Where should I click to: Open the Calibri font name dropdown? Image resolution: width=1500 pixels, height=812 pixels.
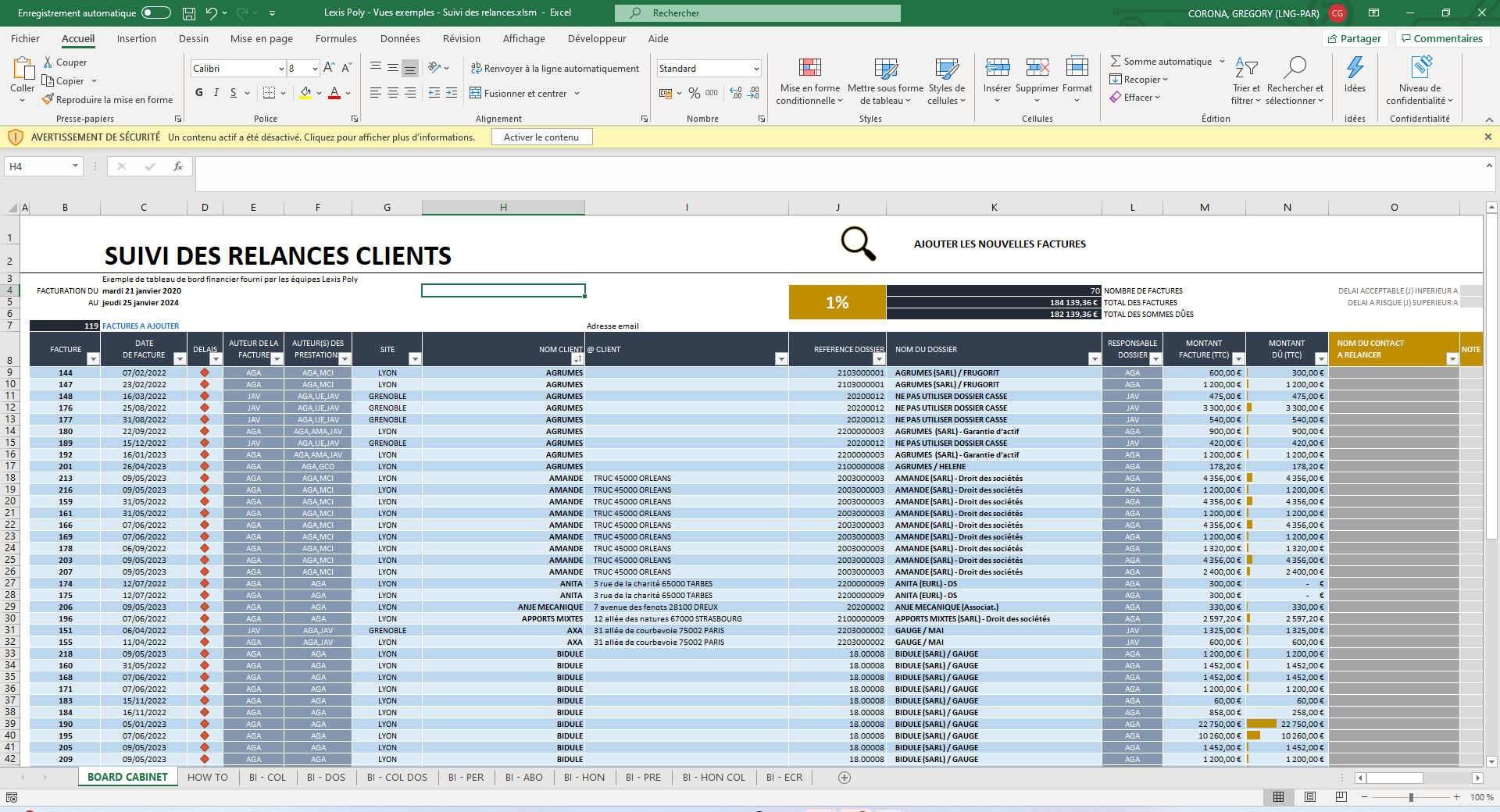point(281,69)
